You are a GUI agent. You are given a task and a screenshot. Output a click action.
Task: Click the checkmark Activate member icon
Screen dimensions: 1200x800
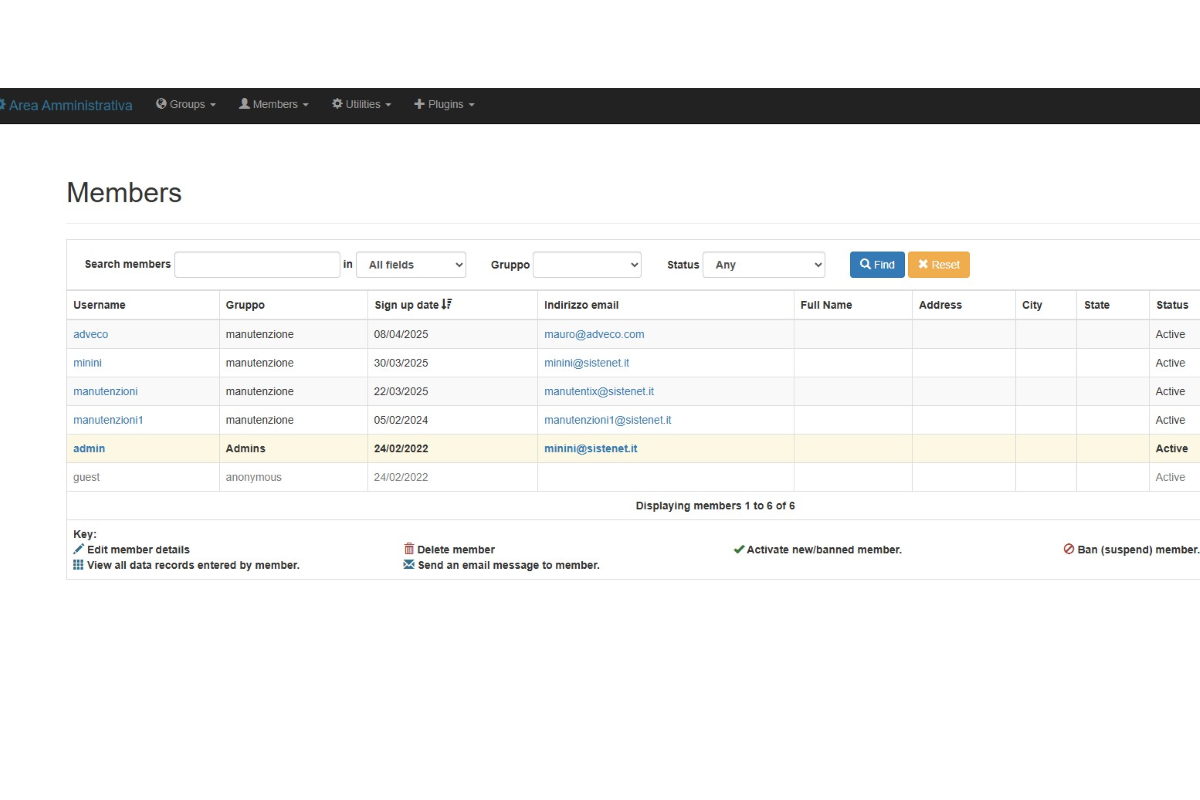tap(739, 549)
